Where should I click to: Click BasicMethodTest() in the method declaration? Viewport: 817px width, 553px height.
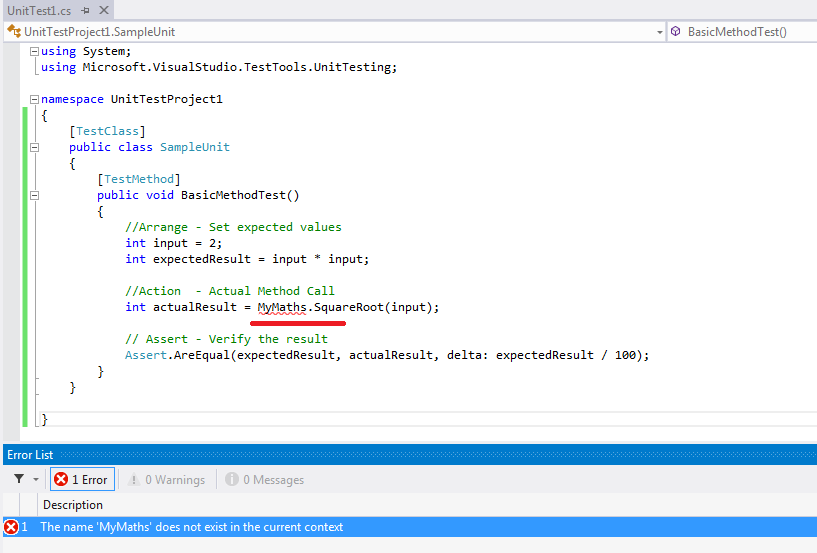[x=240, y=195]
